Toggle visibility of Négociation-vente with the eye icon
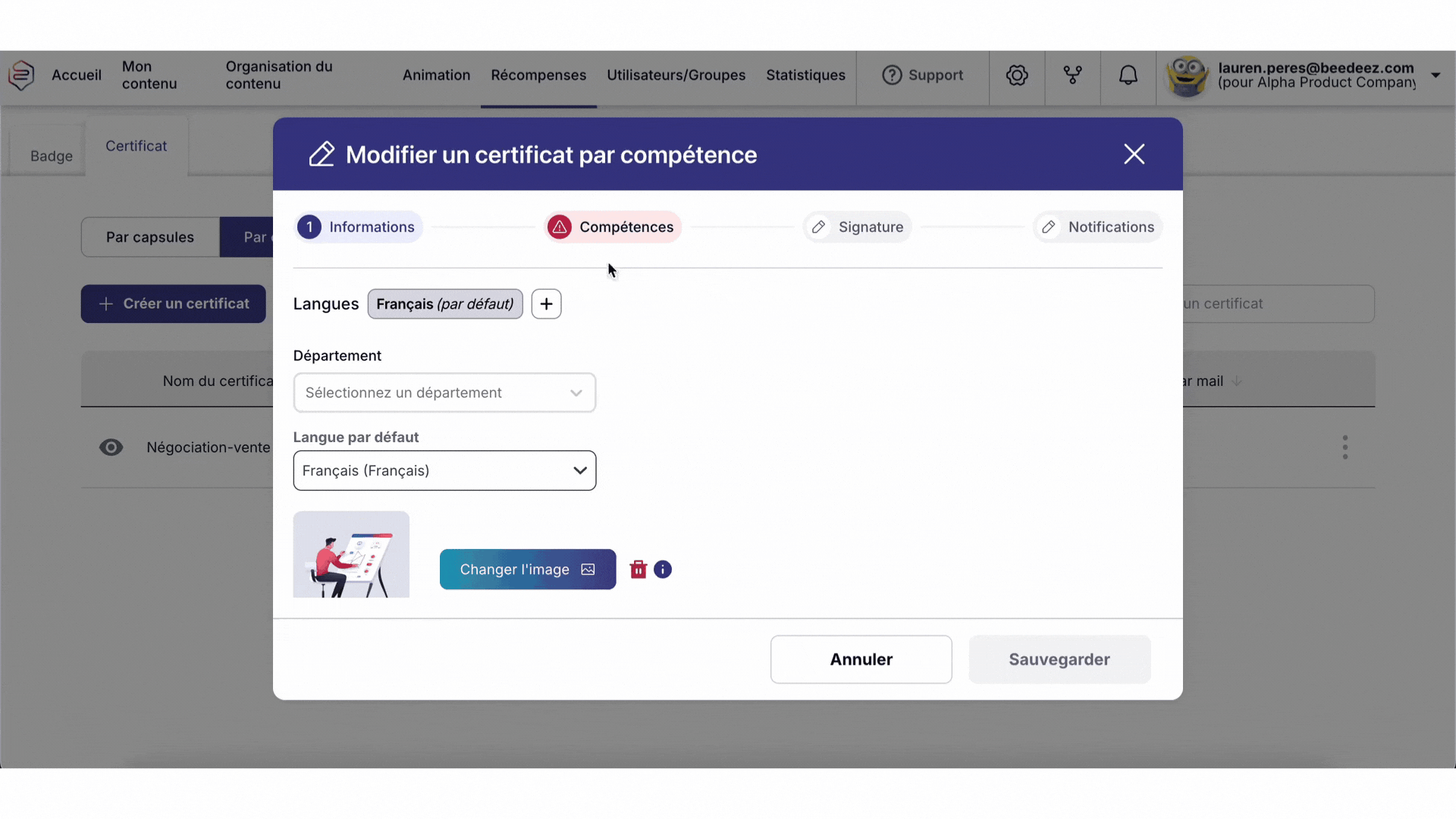 111,447
